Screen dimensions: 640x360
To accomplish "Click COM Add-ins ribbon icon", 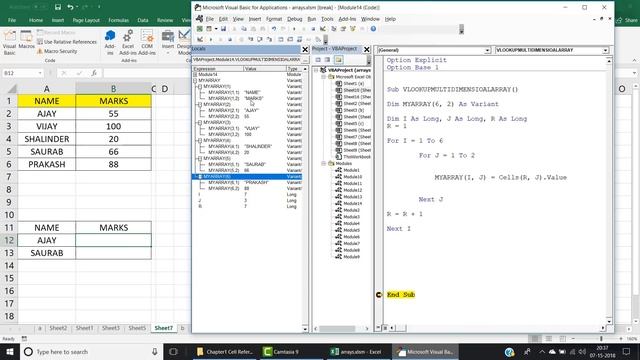I will coord(147,42).
